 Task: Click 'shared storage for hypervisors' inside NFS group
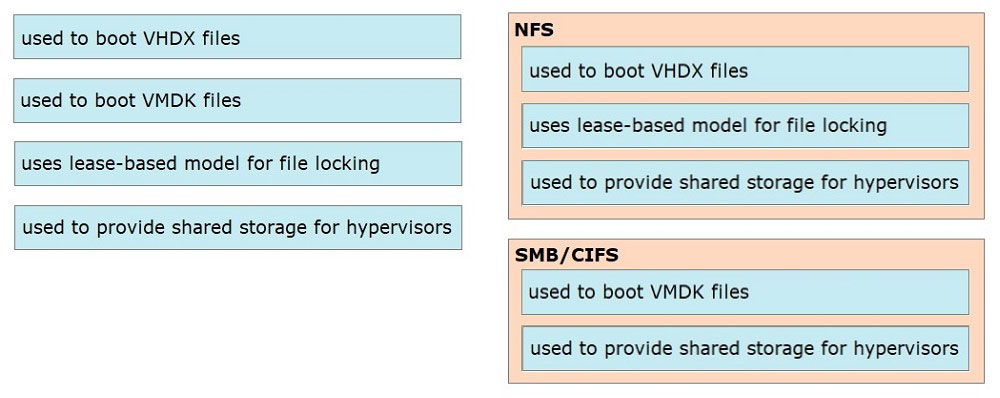745,182
